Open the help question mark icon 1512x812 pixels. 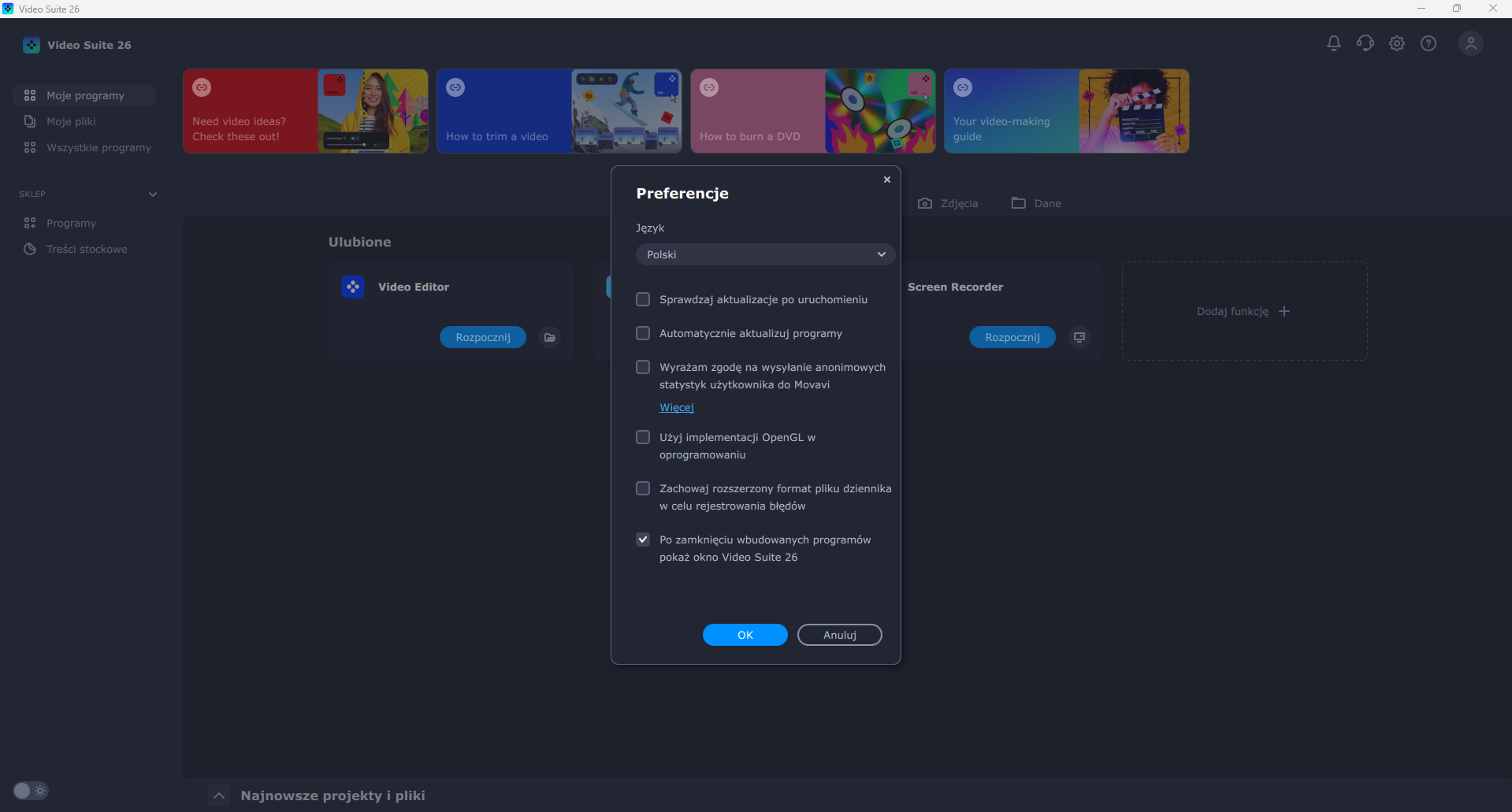(1428, 43)
